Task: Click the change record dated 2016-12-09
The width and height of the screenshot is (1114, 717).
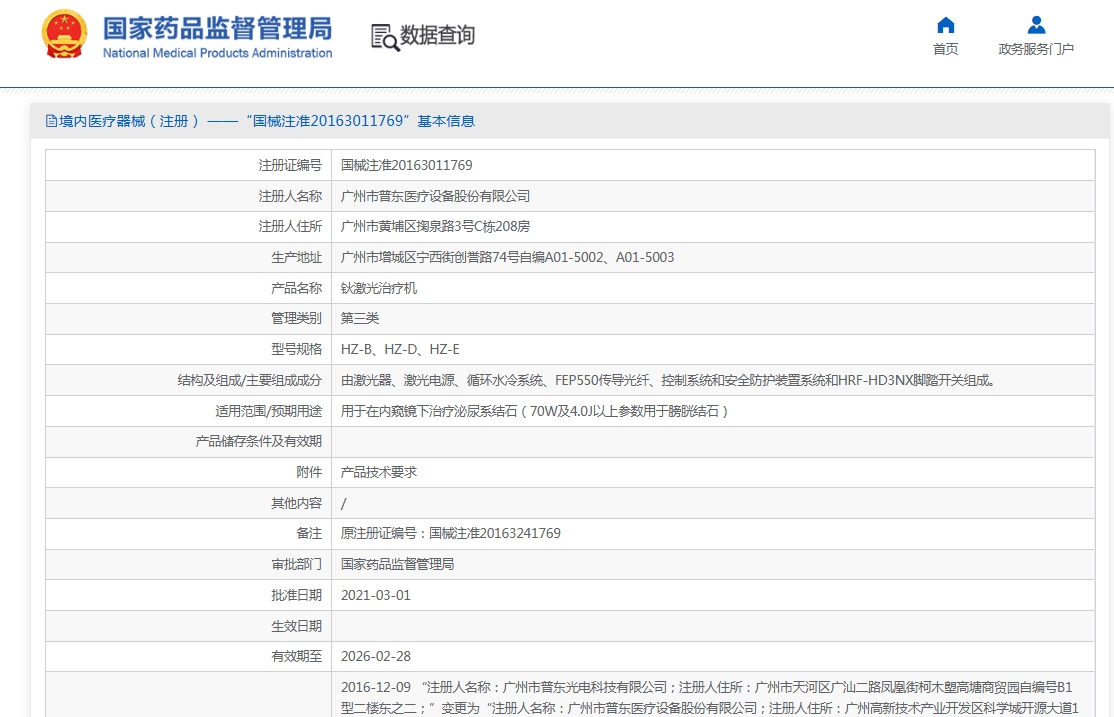Action: 710,698
